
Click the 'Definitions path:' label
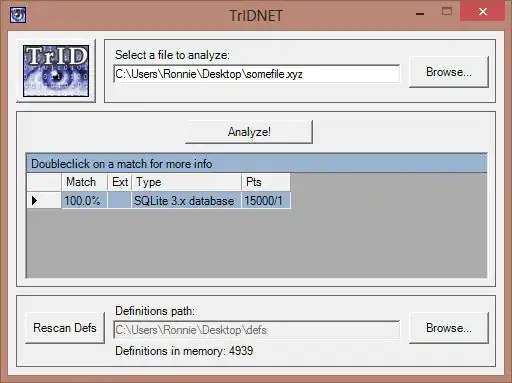[x=155, y=311]
